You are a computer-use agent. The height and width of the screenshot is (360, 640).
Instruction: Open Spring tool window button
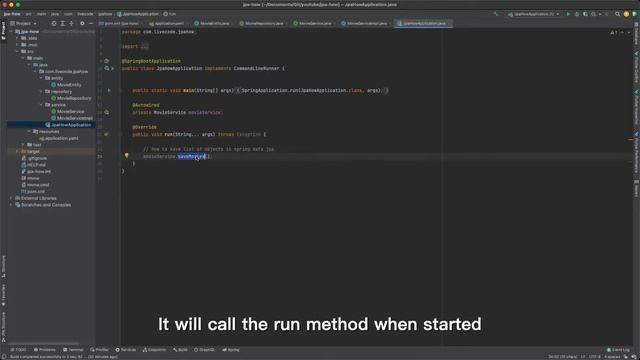tap(231, 350)
